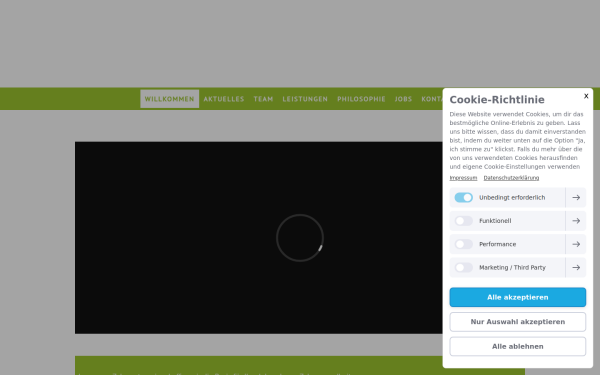Click the Alle akzeptieren button
The width and height of the screenshot is (600, 375).
(517, 297)
